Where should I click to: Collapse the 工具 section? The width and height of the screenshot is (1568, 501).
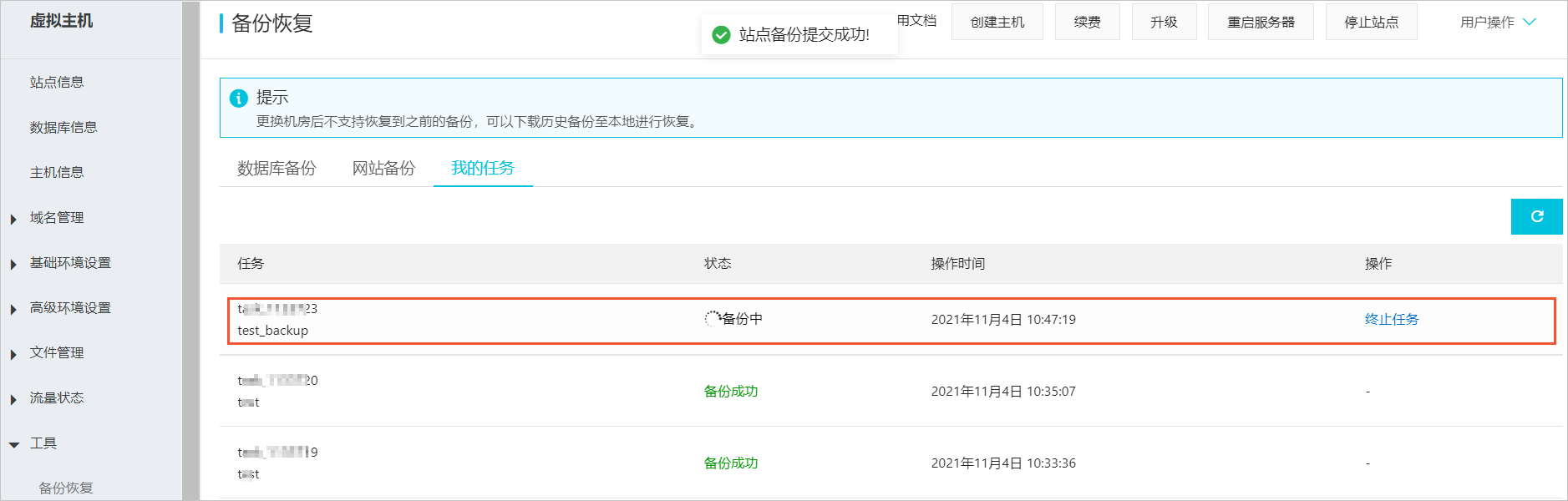coord(43,443)
